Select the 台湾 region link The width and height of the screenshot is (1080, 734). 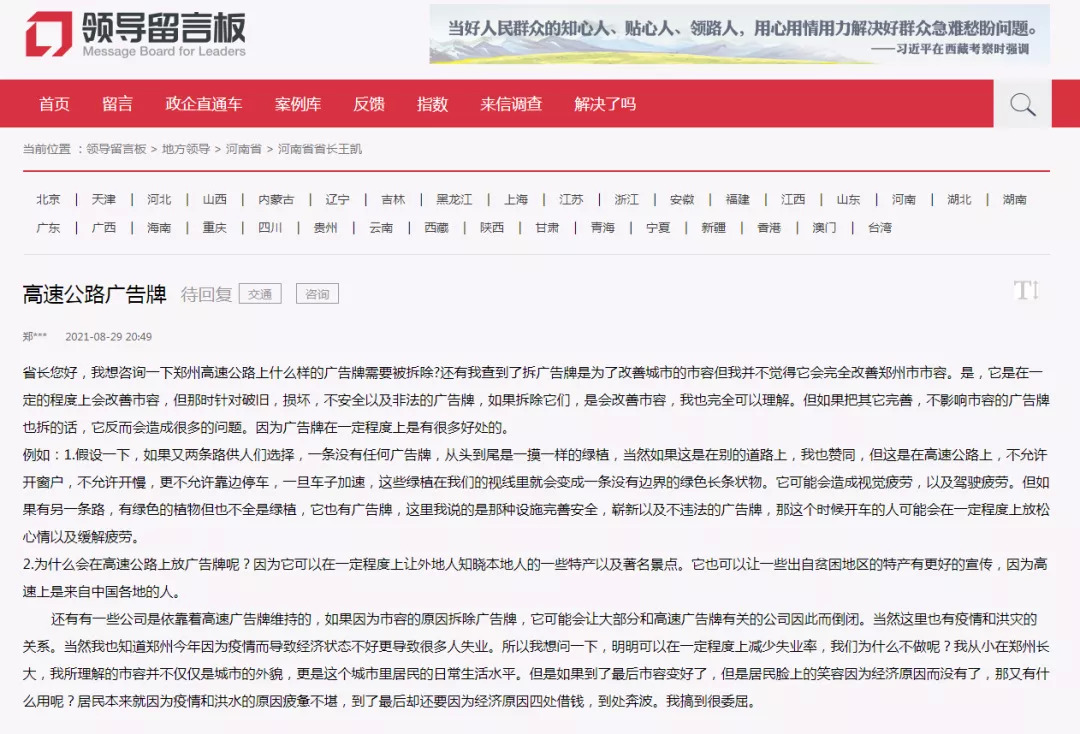[x=880, y=227]
